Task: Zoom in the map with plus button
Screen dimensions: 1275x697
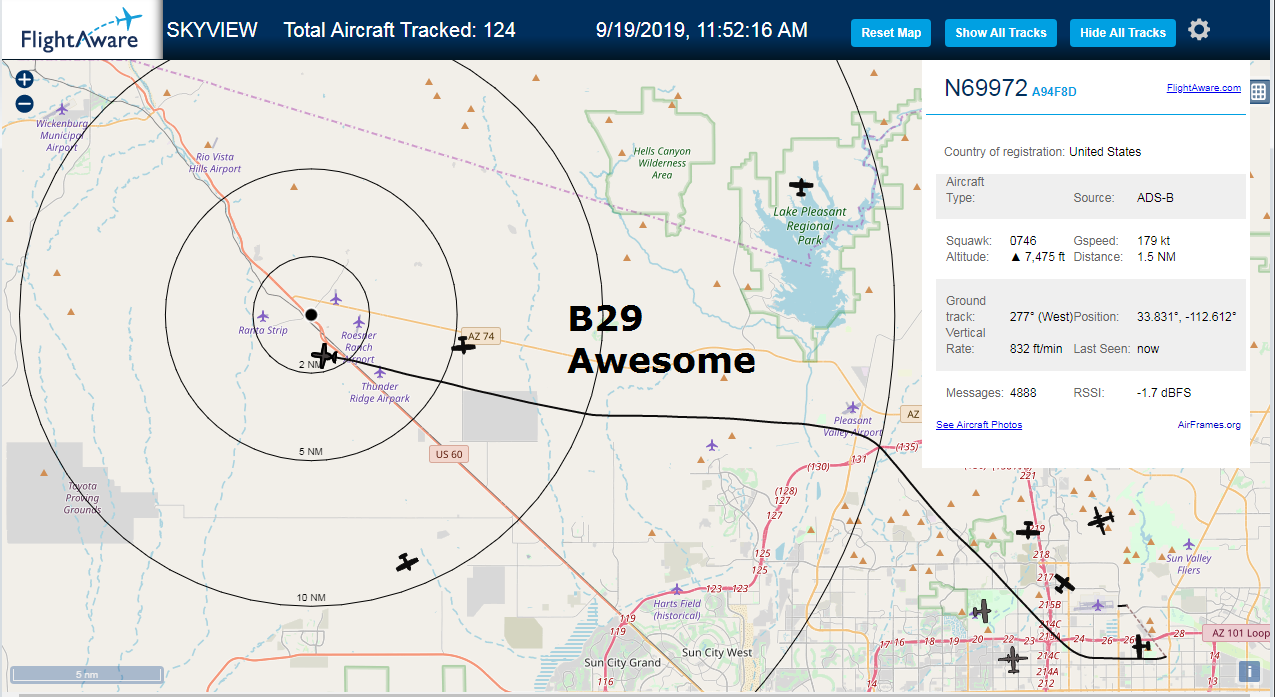Action: click(25, 79)
